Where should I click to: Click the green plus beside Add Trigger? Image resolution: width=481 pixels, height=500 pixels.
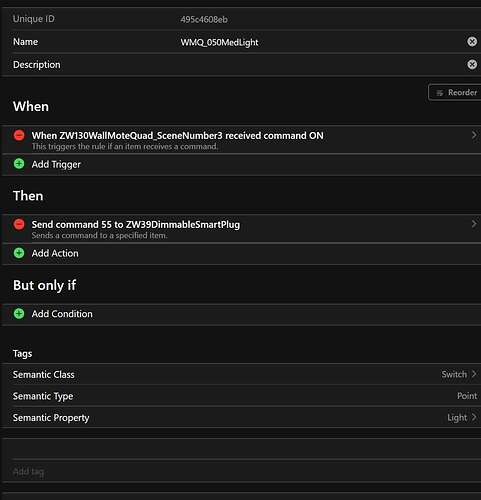click(19, 164)
